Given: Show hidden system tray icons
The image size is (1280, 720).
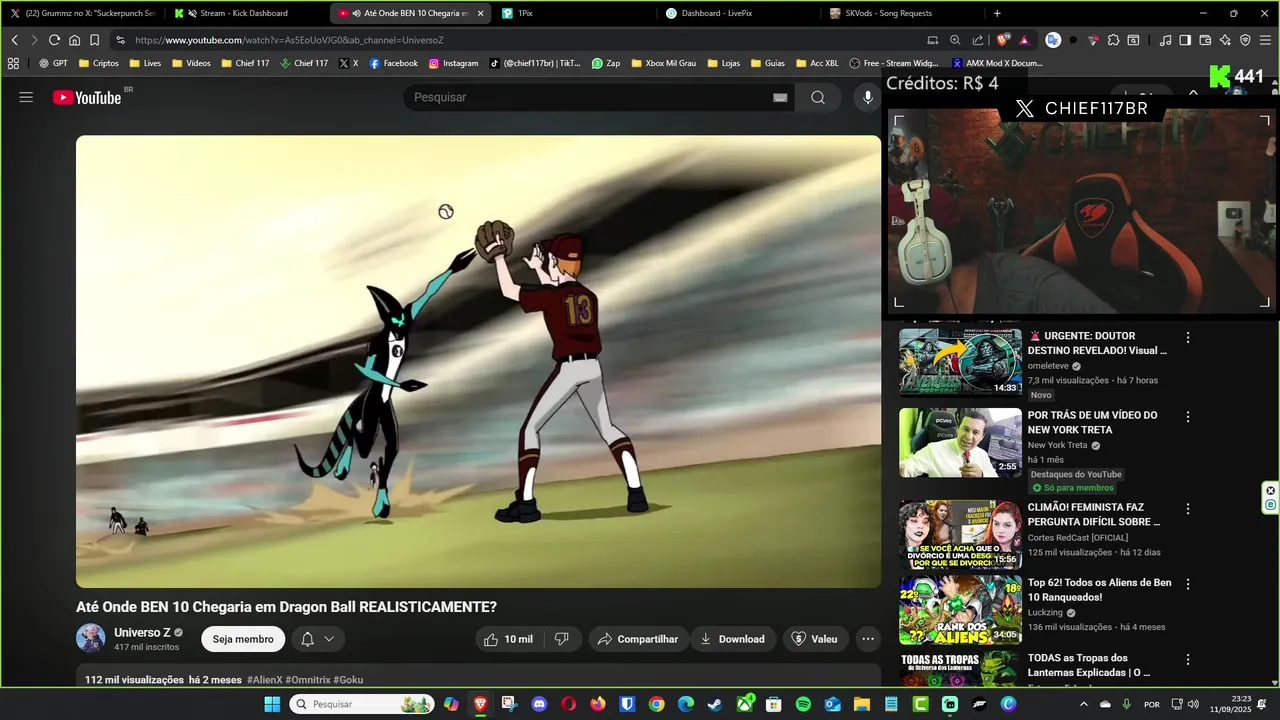Looking at the screenshot, I should point(1083,704).
